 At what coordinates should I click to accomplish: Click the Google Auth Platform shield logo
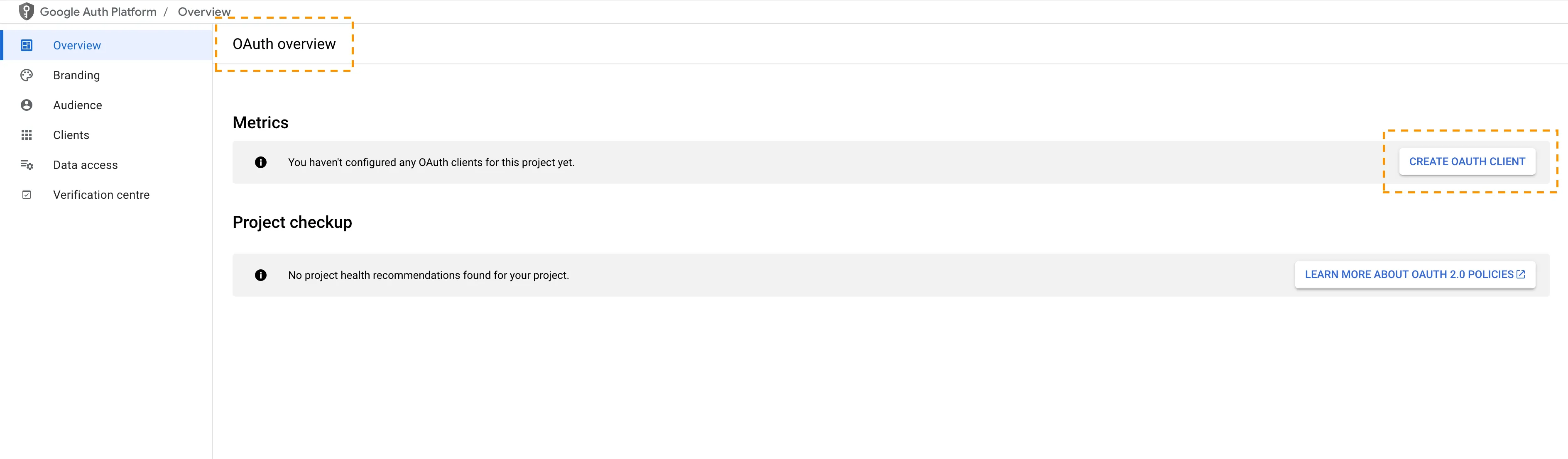[27, 11]
